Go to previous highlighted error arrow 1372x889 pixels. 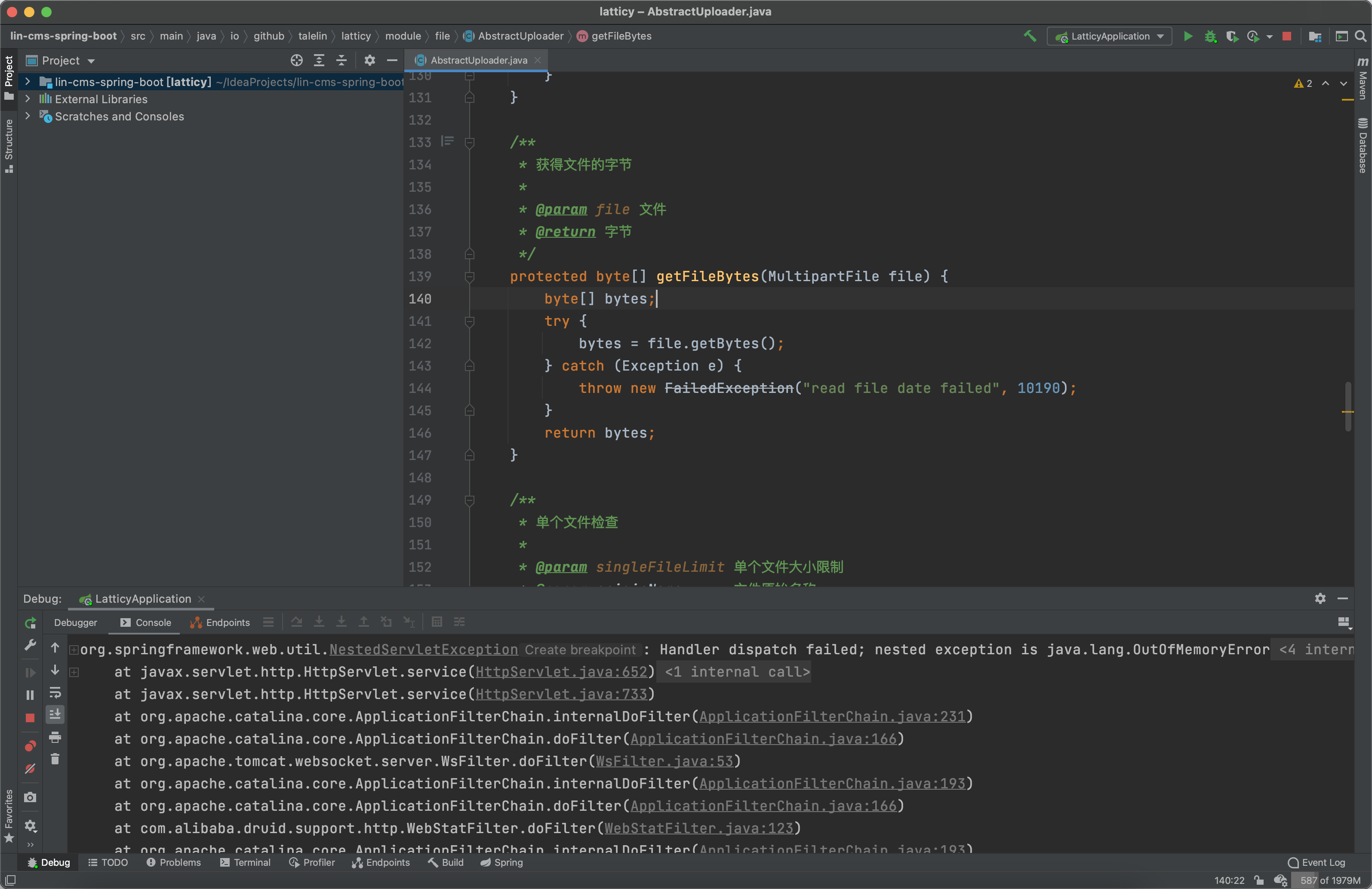coord(1325,83)
